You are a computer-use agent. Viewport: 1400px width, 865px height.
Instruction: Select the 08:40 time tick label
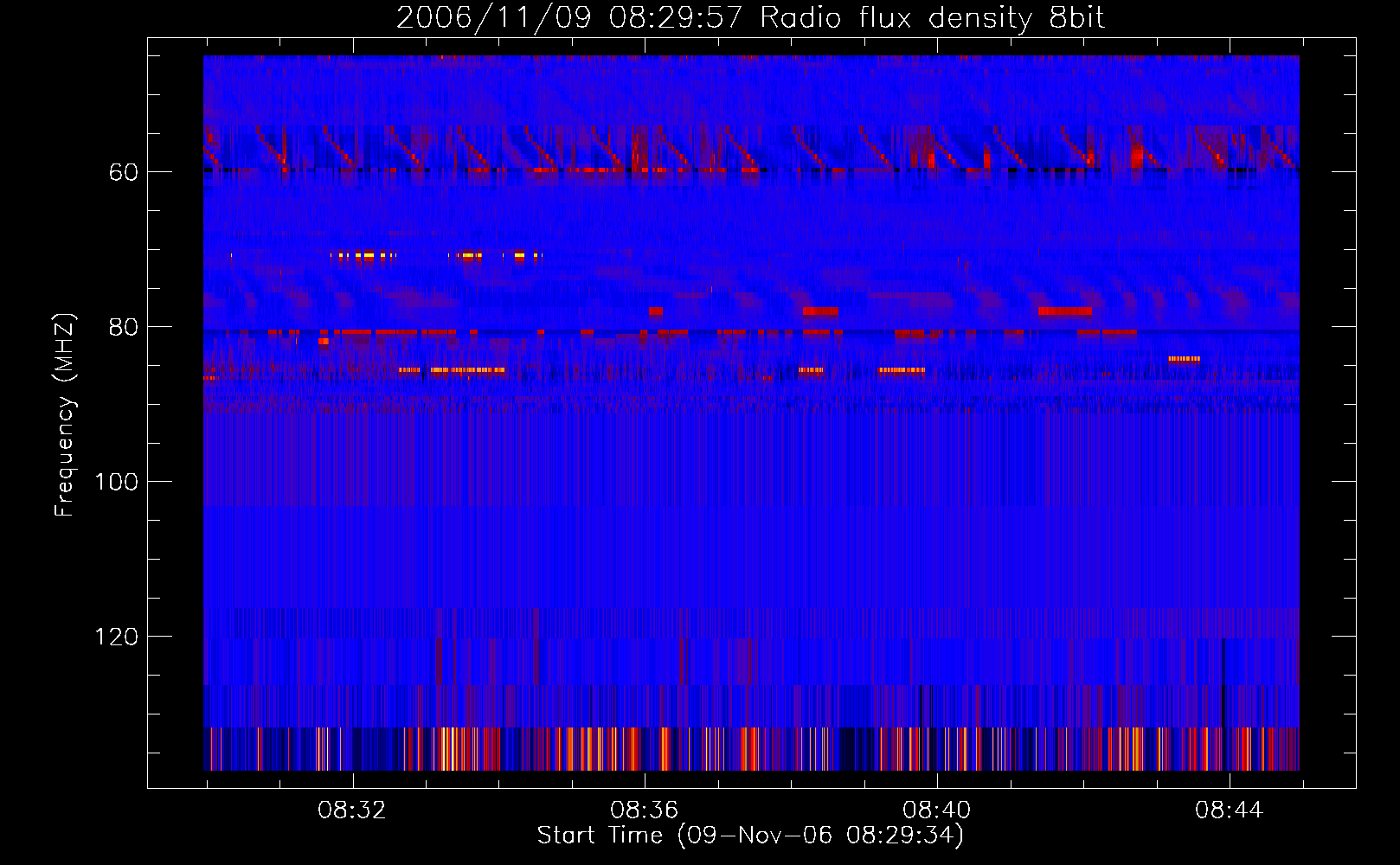(937, 811)
